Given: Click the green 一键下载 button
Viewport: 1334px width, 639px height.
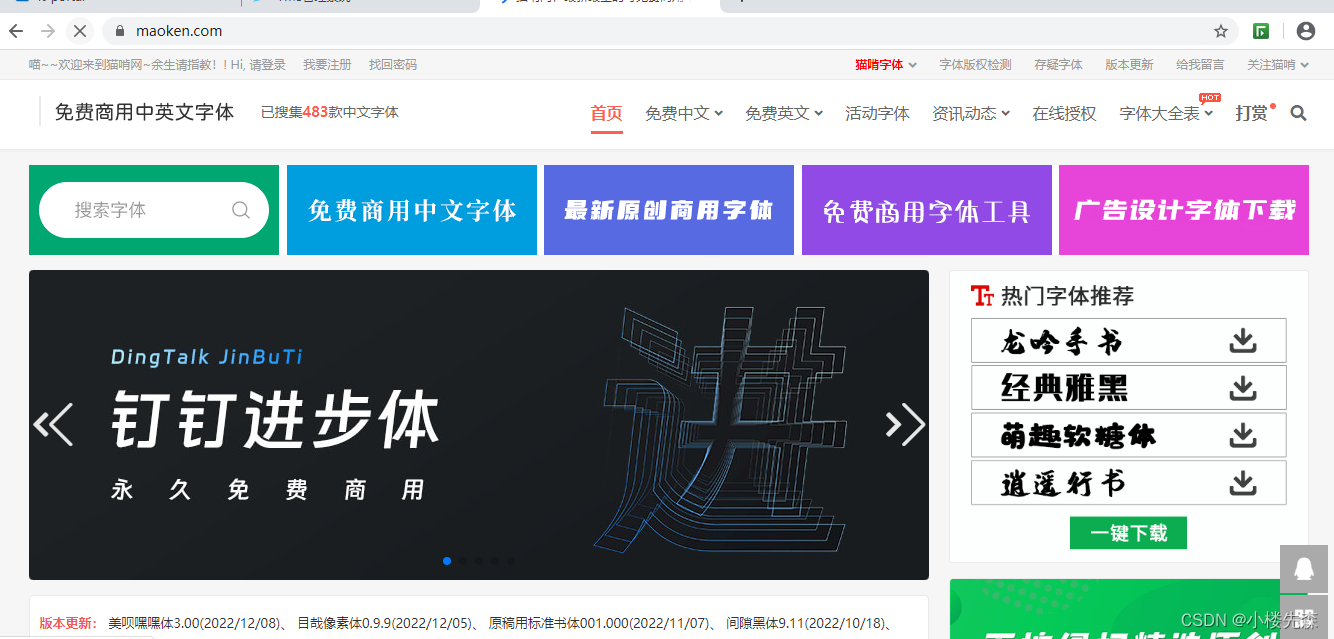Looking at the screenshot, I should 1128,533.
